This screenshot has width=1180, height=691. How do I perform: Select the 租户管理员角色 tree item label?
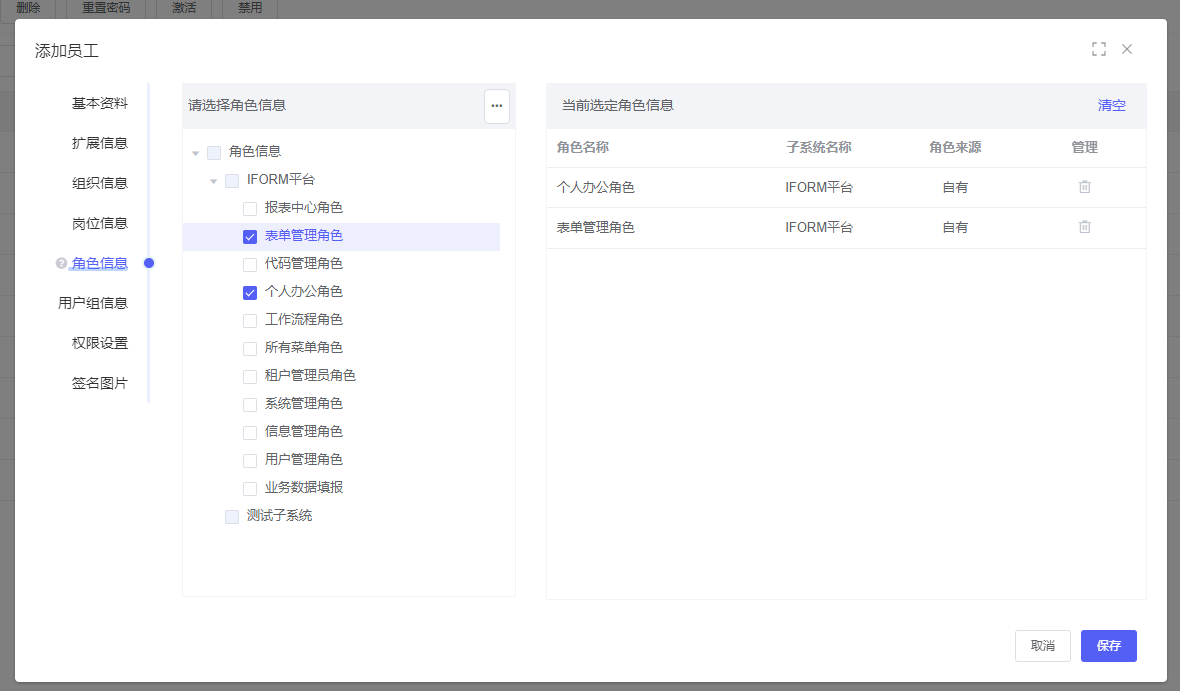(x=310, y=376)
